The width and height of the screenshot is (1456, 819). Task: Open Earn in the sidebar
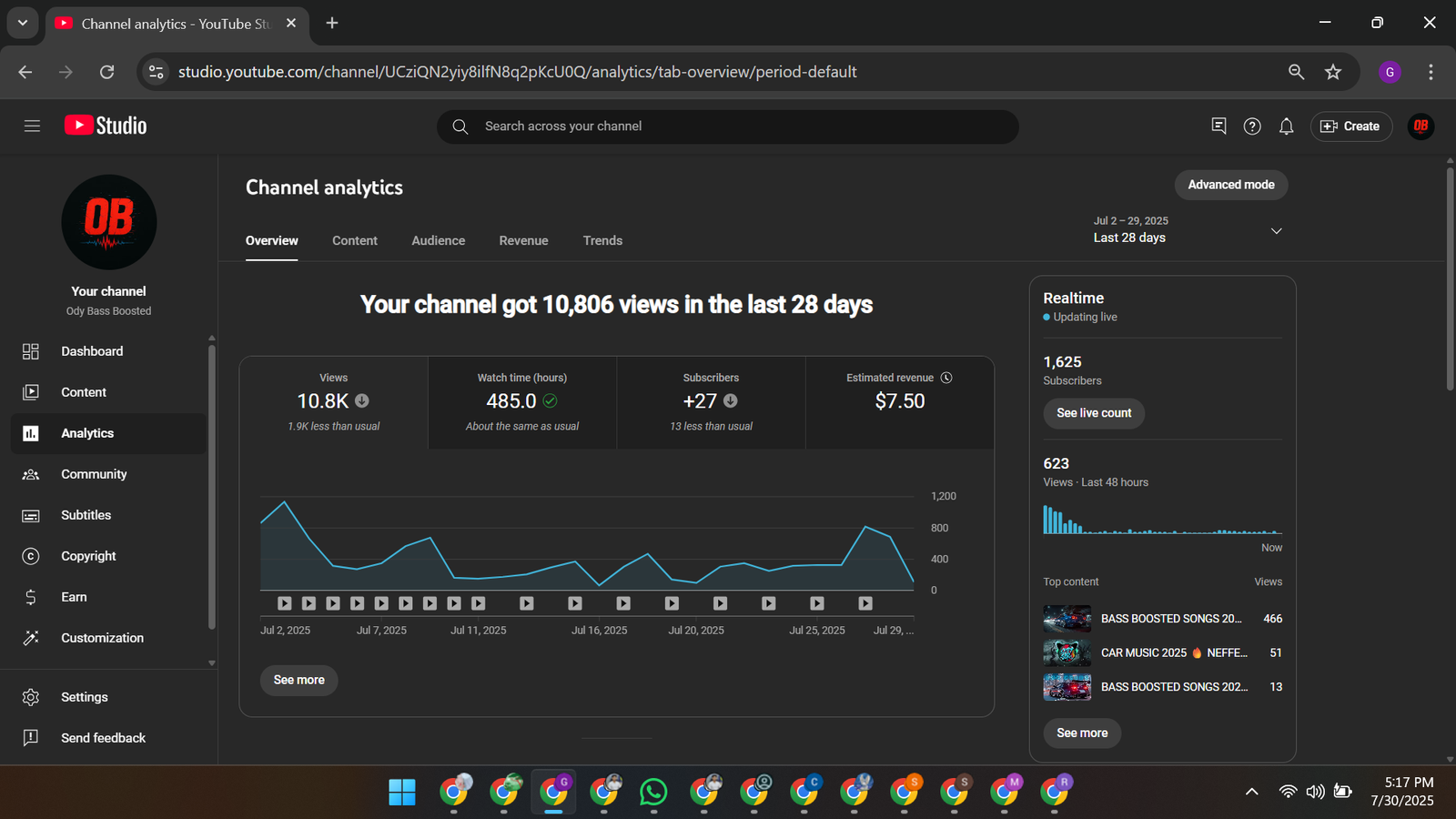(x=108, y=597)
